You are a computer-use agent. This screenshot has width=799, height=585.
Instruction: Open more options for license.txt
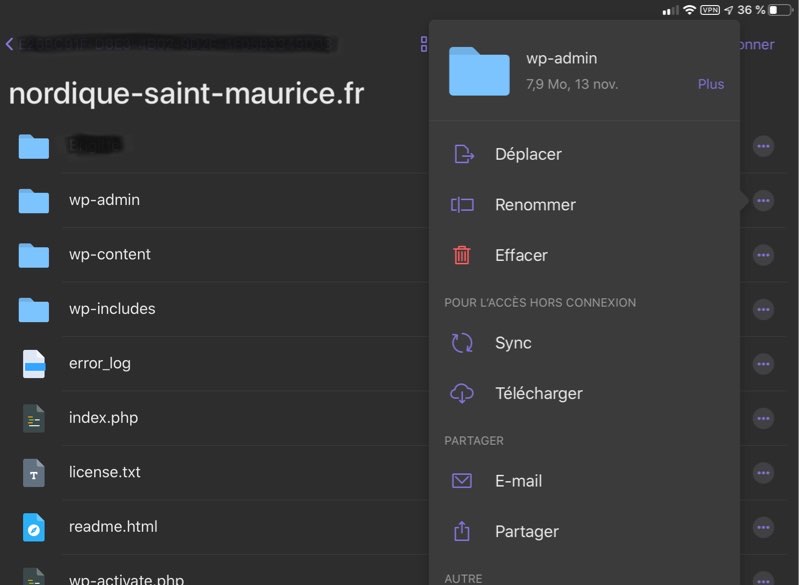click(x=763, y=473)
